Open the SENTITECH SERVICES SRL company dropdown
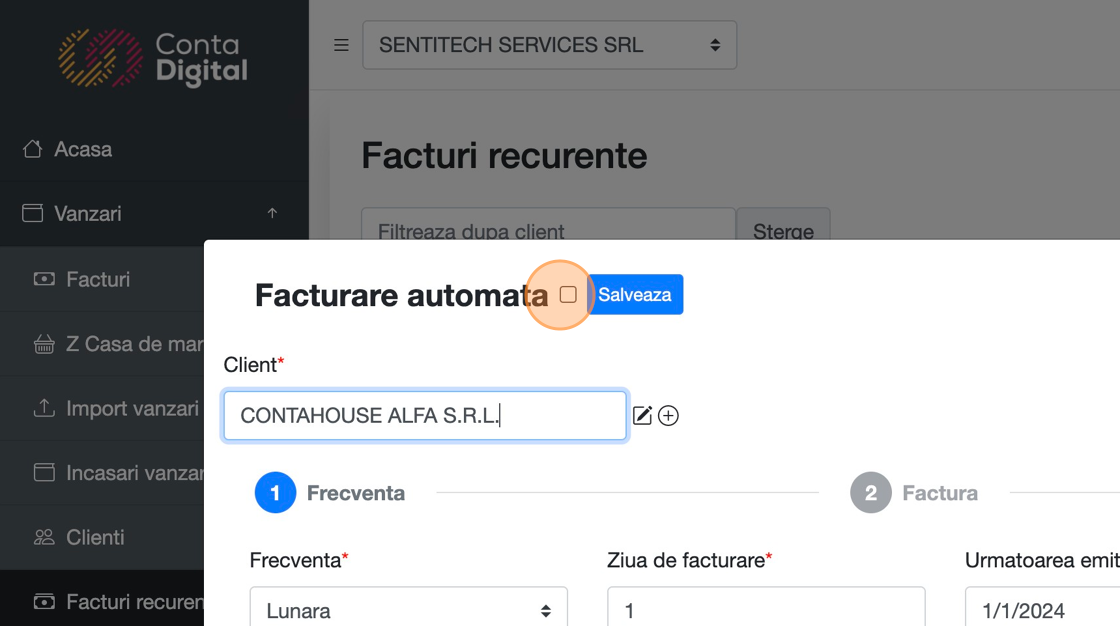 549,45
